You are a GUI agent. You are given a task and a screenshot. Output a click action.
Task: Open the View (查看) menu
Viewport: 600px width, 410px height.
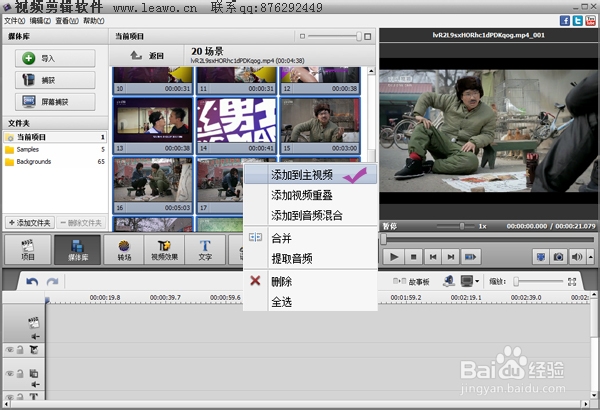point(67,21)
